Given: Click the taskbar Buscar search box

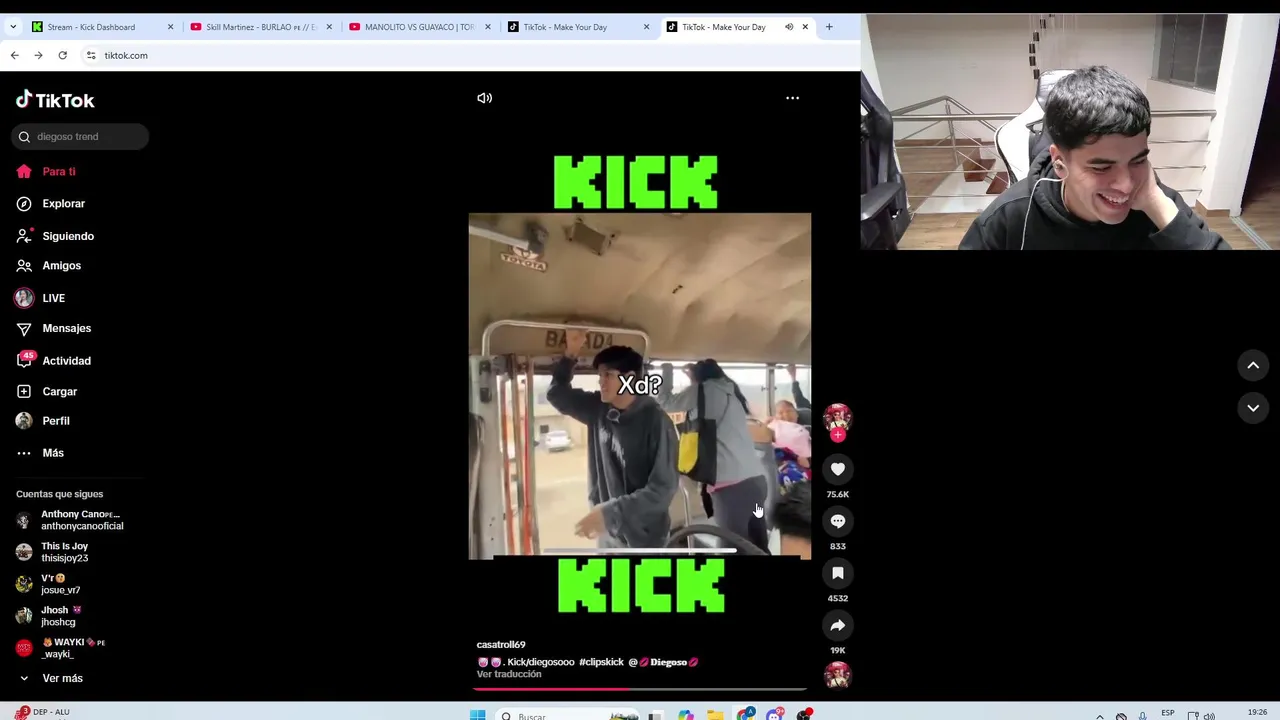Looking at the screenshot, I should pyautogui.click(x=568, y=715).
